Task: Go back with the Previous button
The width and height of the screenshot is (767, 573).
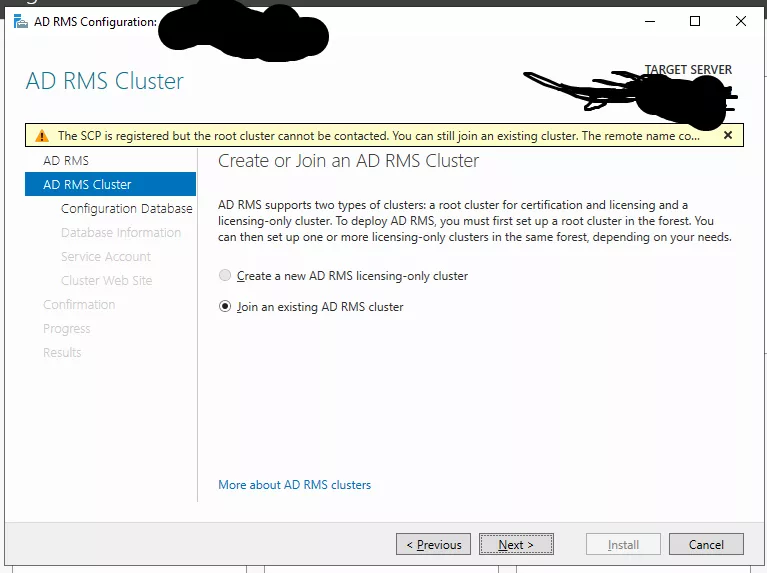Action: pos(433,544)
